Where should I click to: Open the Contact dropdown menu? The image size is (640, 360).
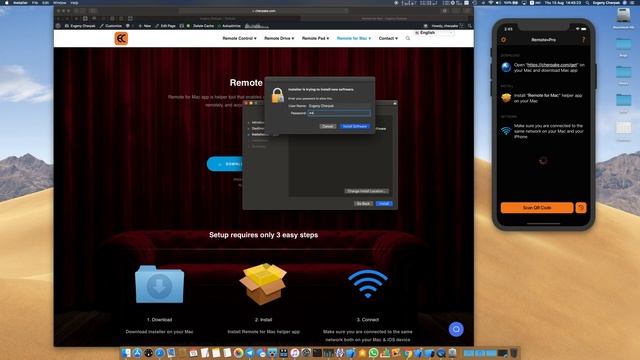pos(388,38)
